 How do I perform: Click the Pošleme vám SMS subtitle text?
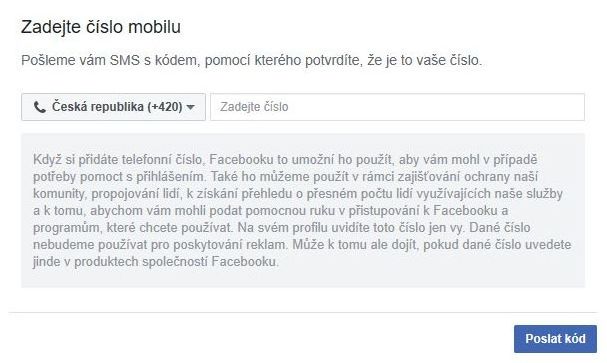coord(252,60)
